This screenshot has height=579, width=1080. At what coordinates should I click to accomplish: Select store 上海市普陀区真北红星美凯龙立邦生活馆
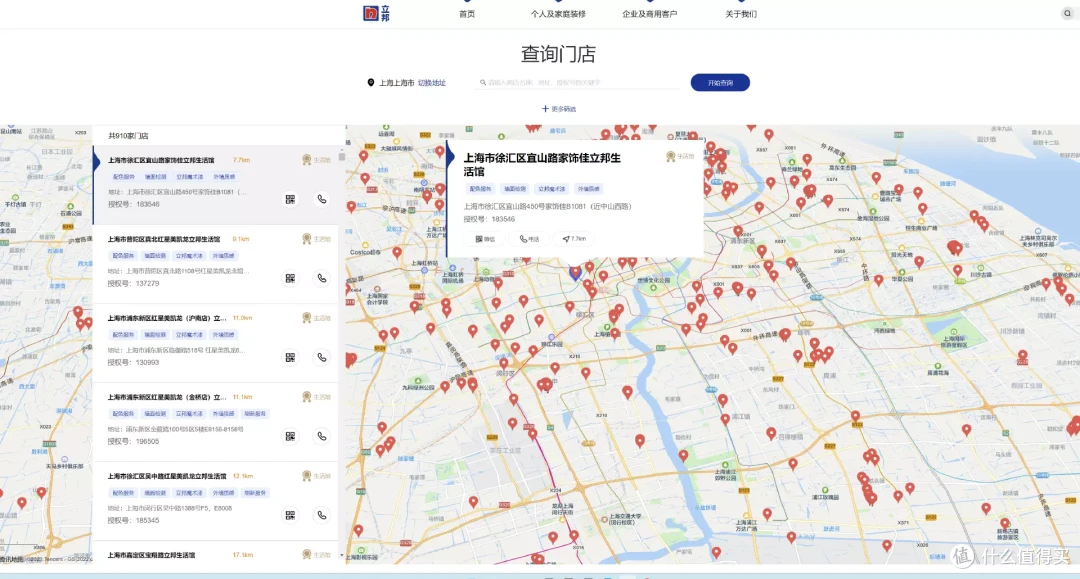pyautogui.click(x=164, y=239)
